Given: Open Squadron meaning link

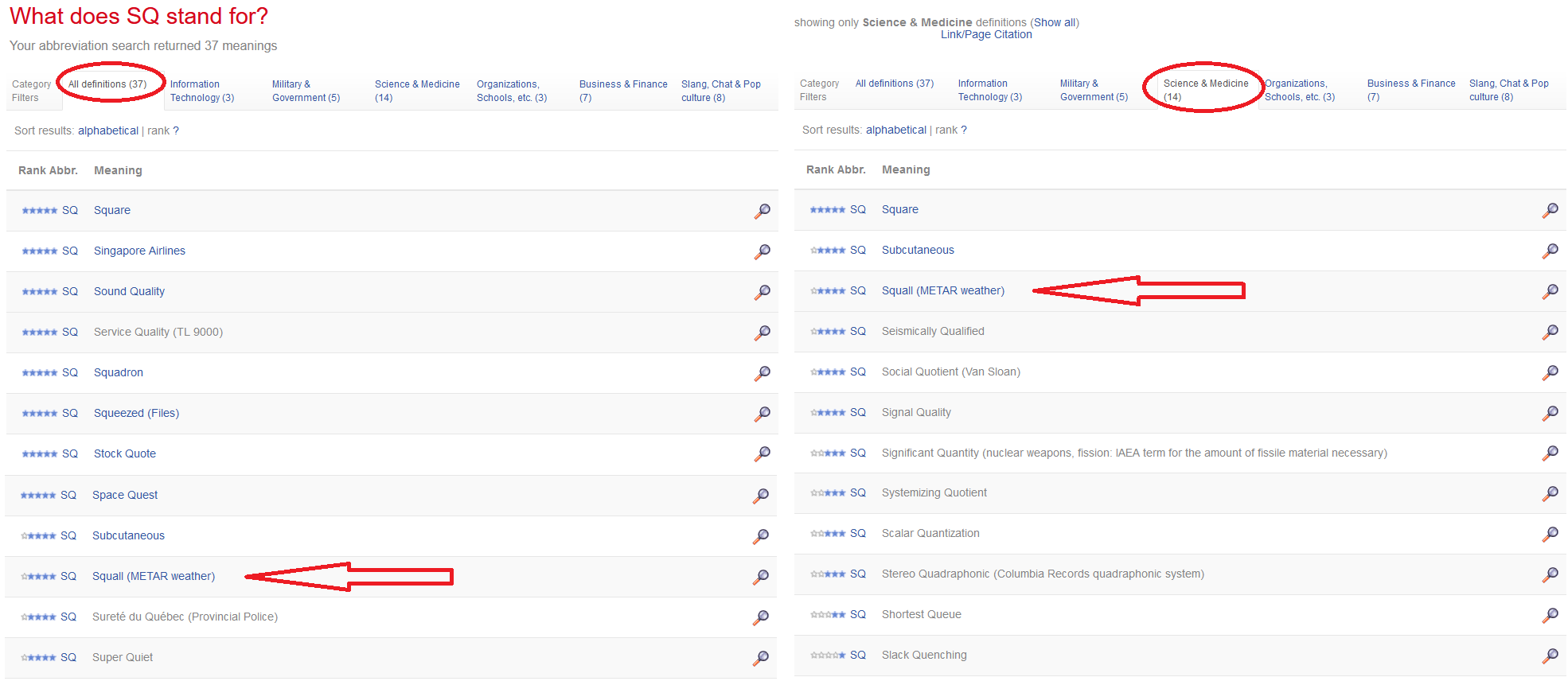Looking at the screenshot, I should coord(119,372).
